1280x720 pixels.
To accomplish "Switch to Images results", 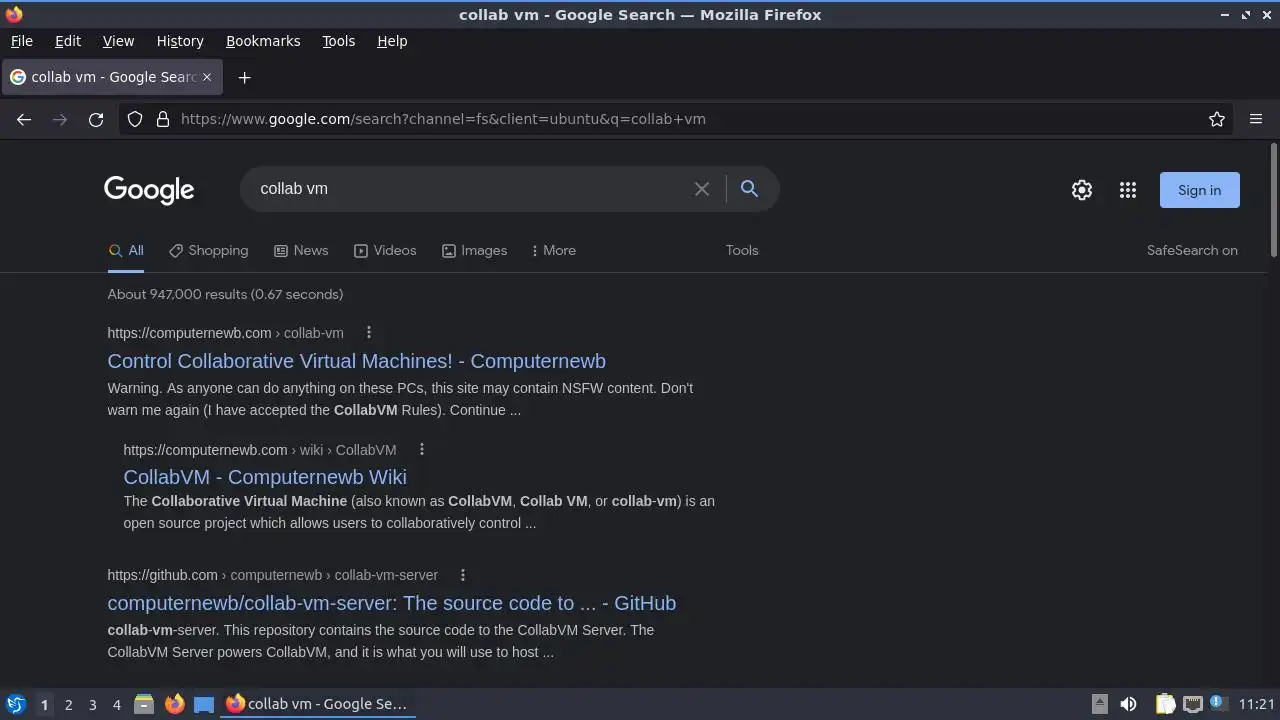I will click(x=474, y=251).
